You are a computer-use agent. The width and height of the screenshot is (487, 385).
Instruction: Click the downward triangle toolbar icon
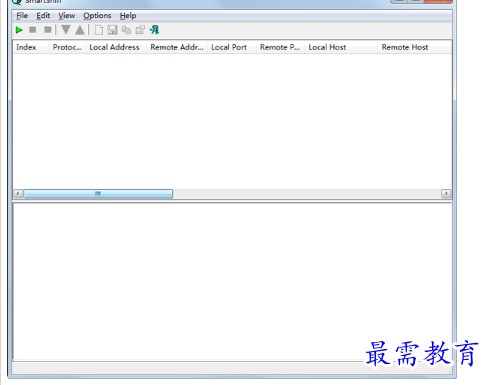pyautogui.click(x=66, y=30)
